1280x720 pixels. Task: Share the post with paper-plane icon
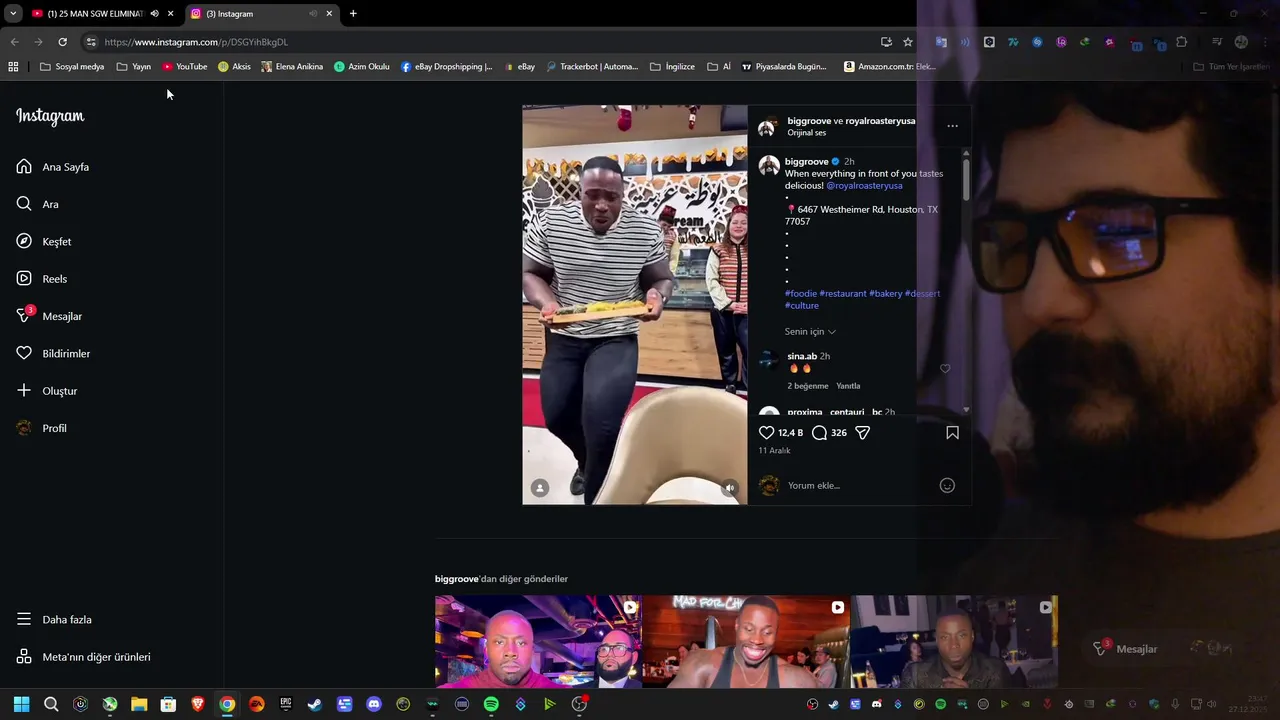(x=863, y=433)
